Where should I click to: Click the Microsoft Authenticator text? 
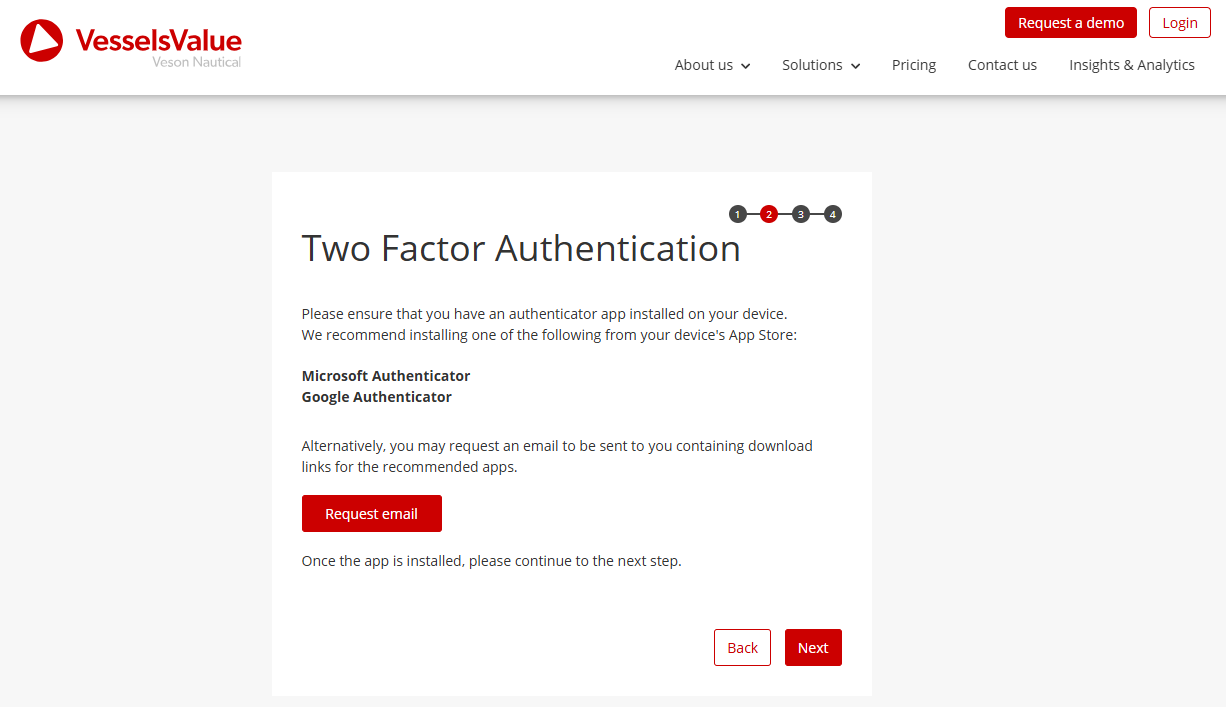(386, 376)
